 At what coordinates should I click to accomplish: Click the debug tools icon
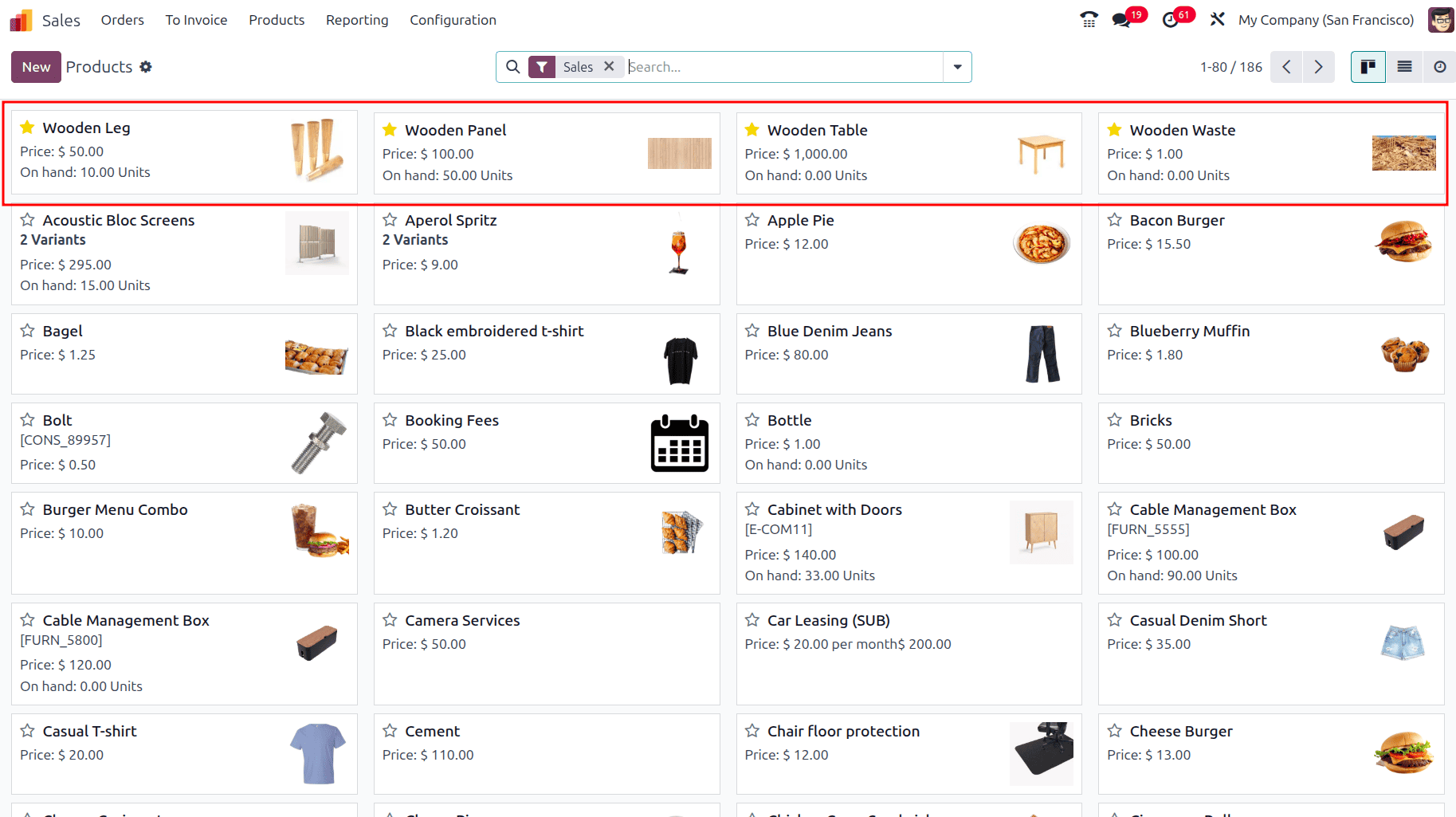pos(1217,20)
